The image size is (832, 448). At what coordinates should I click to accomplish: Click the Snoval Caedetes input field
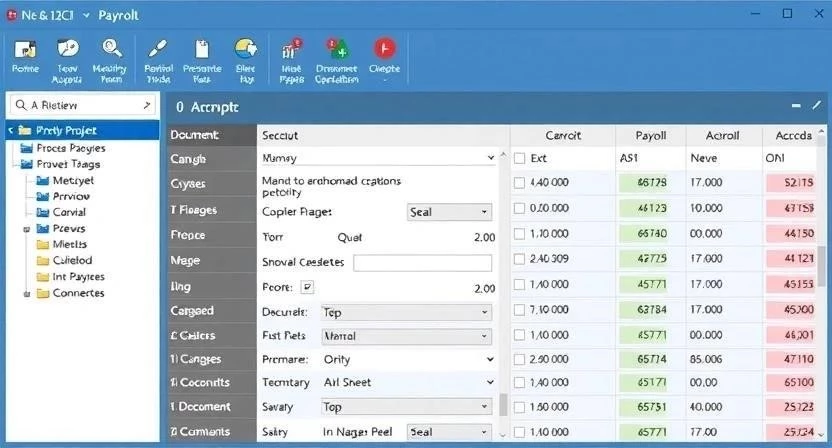pyautogui.click(x=422, y=263)
